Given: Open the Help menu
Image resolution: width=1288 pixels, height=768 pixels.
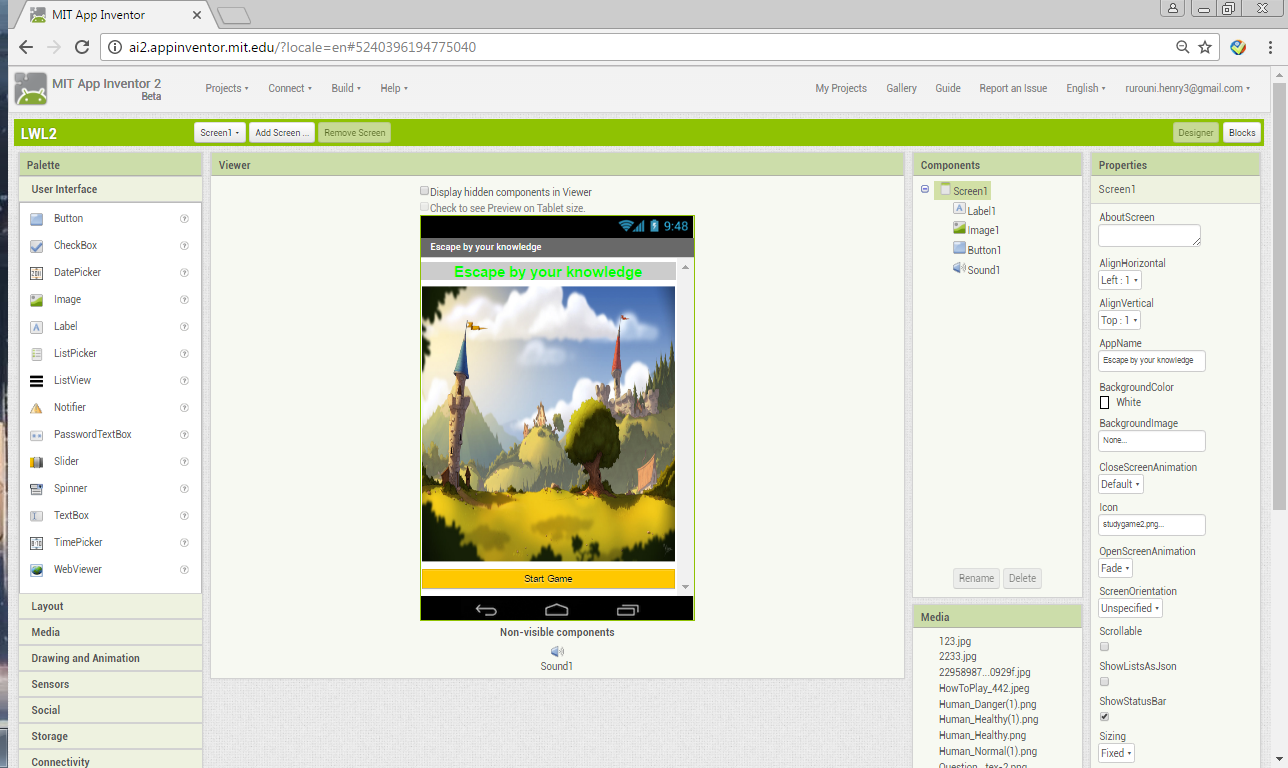Looking at the screenshot, I should tap(394, 88).
